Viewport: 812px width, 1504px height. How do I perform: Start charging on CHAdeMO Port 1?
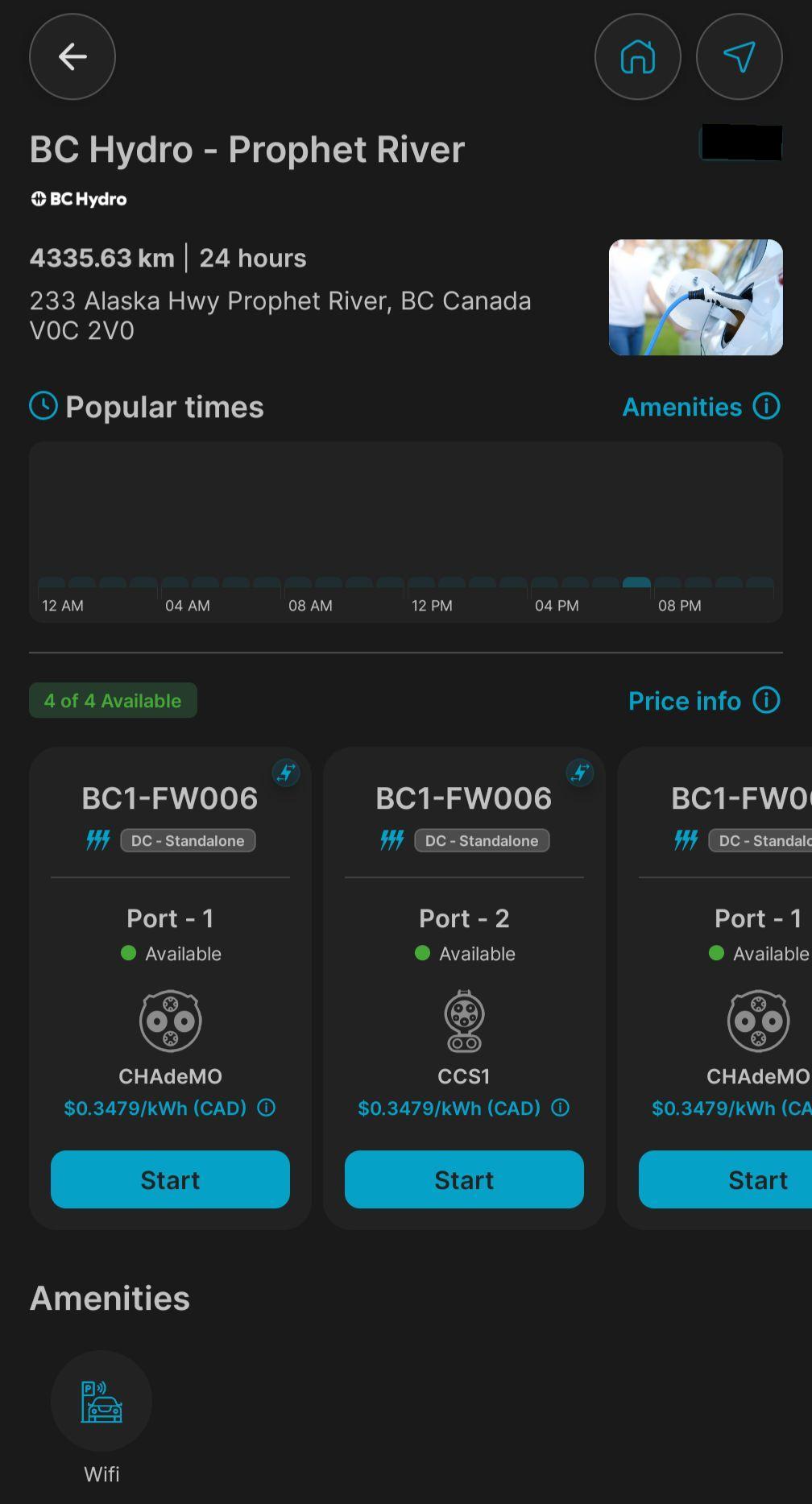click(x=170, y=1179)
